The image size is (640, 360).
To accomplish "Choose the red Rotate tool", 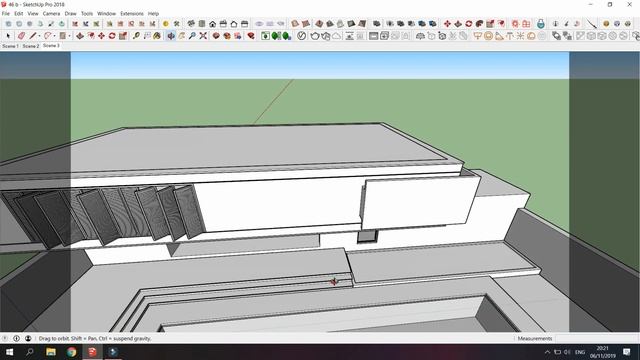I will coord(112,36).
